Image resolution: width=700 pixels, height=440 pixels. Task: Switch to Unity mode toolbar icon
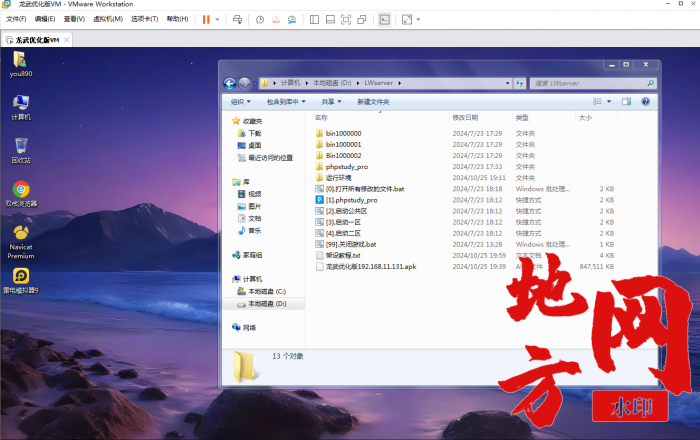(362, 20)
